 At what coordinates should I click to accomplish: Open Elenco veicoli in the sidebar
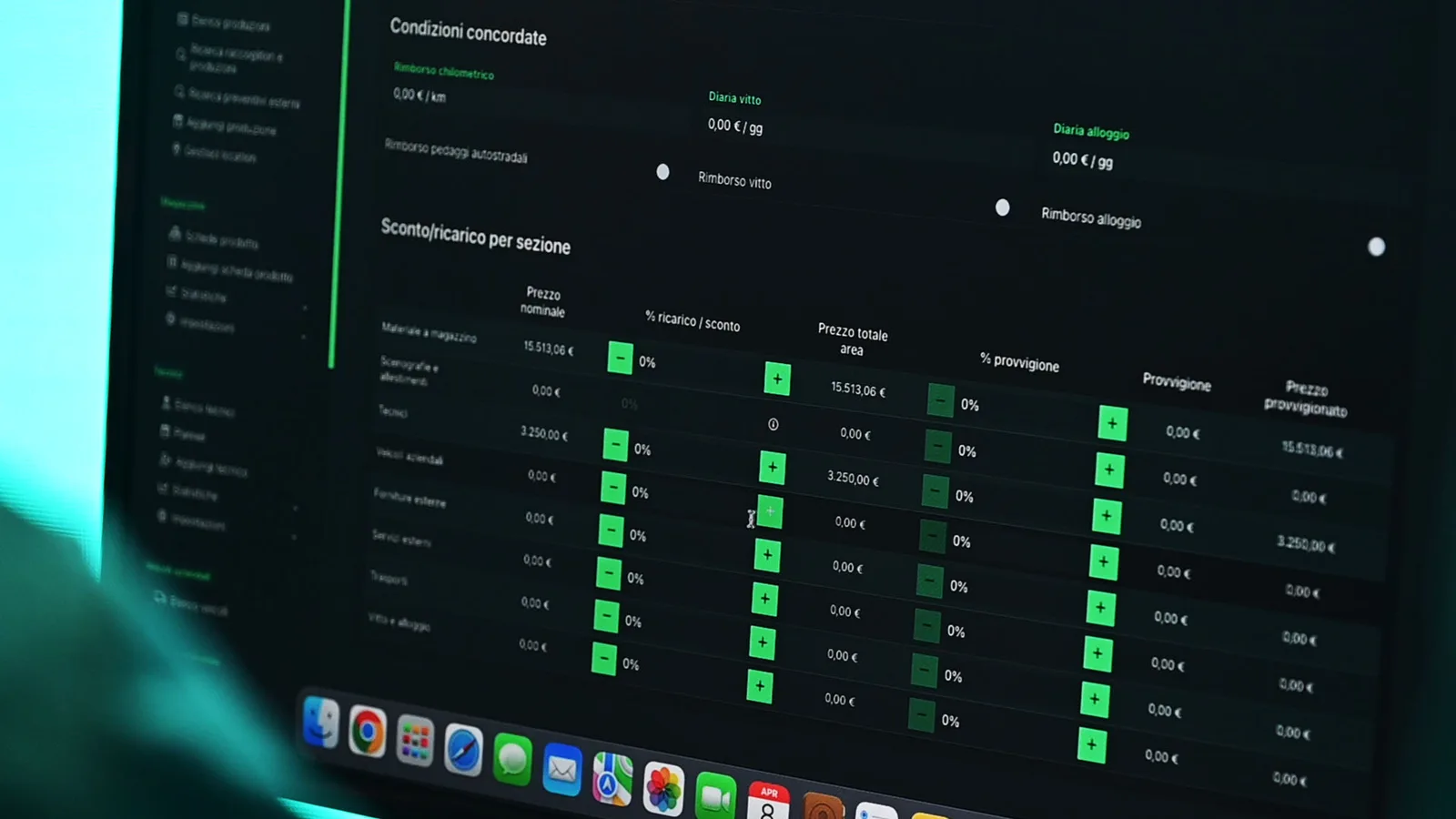pyautogui.click(x=191, y=603)
